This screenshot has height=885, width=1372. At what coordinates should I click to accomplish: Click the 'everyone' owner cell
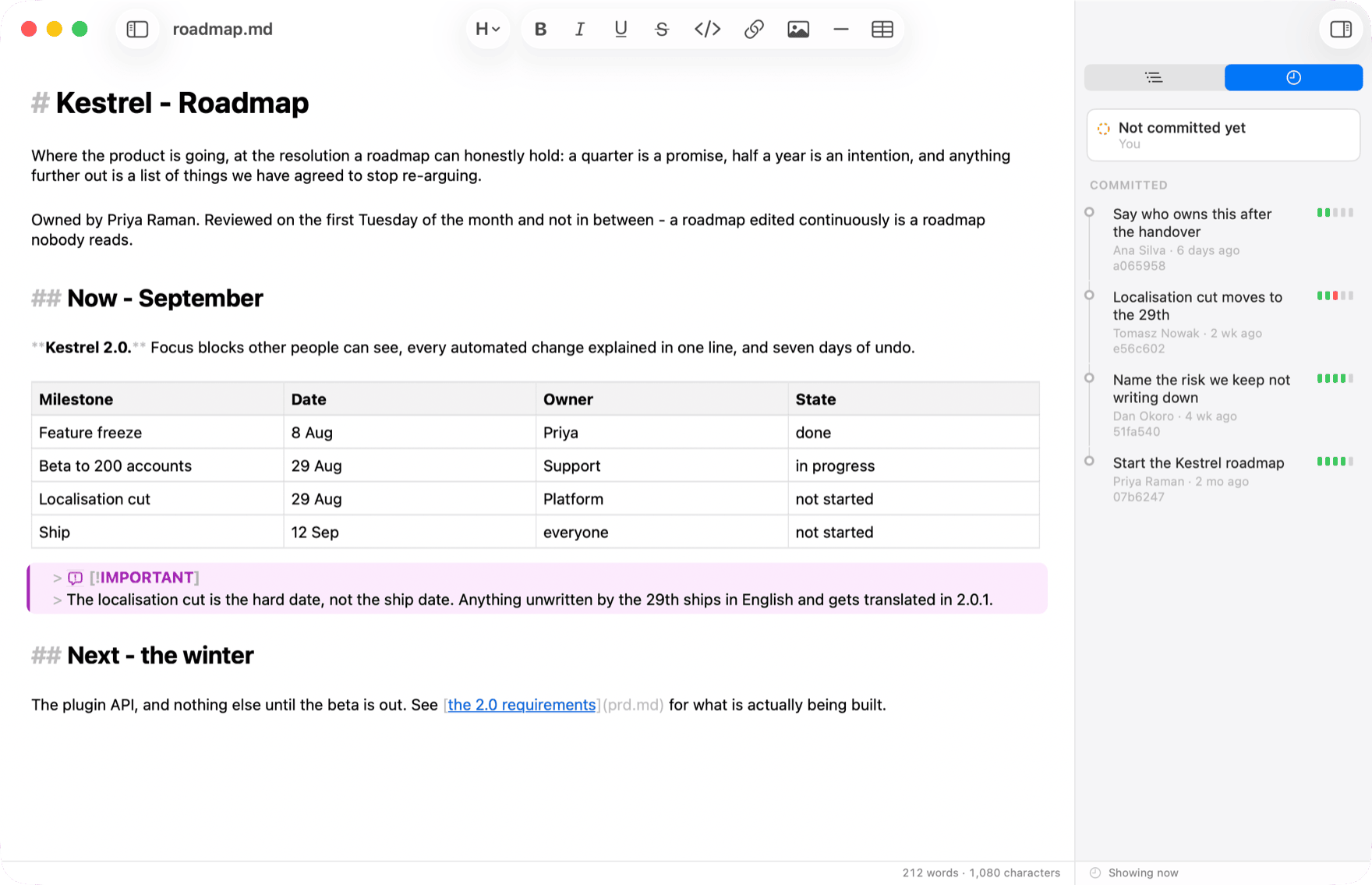pyautogui.click(x=662, y=533)
